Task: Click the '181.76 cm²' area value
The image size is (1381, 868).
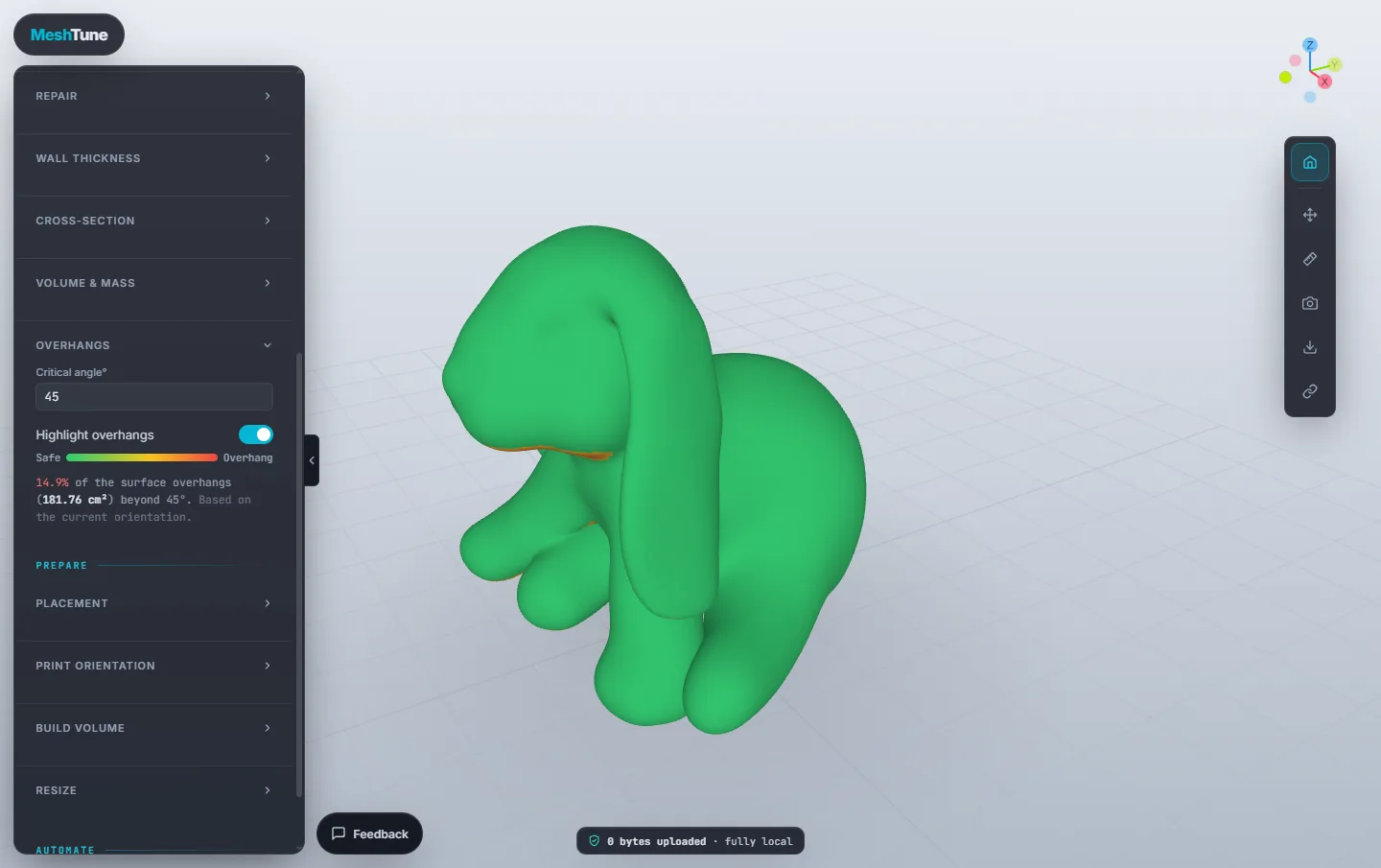Action: click(75, 500)
